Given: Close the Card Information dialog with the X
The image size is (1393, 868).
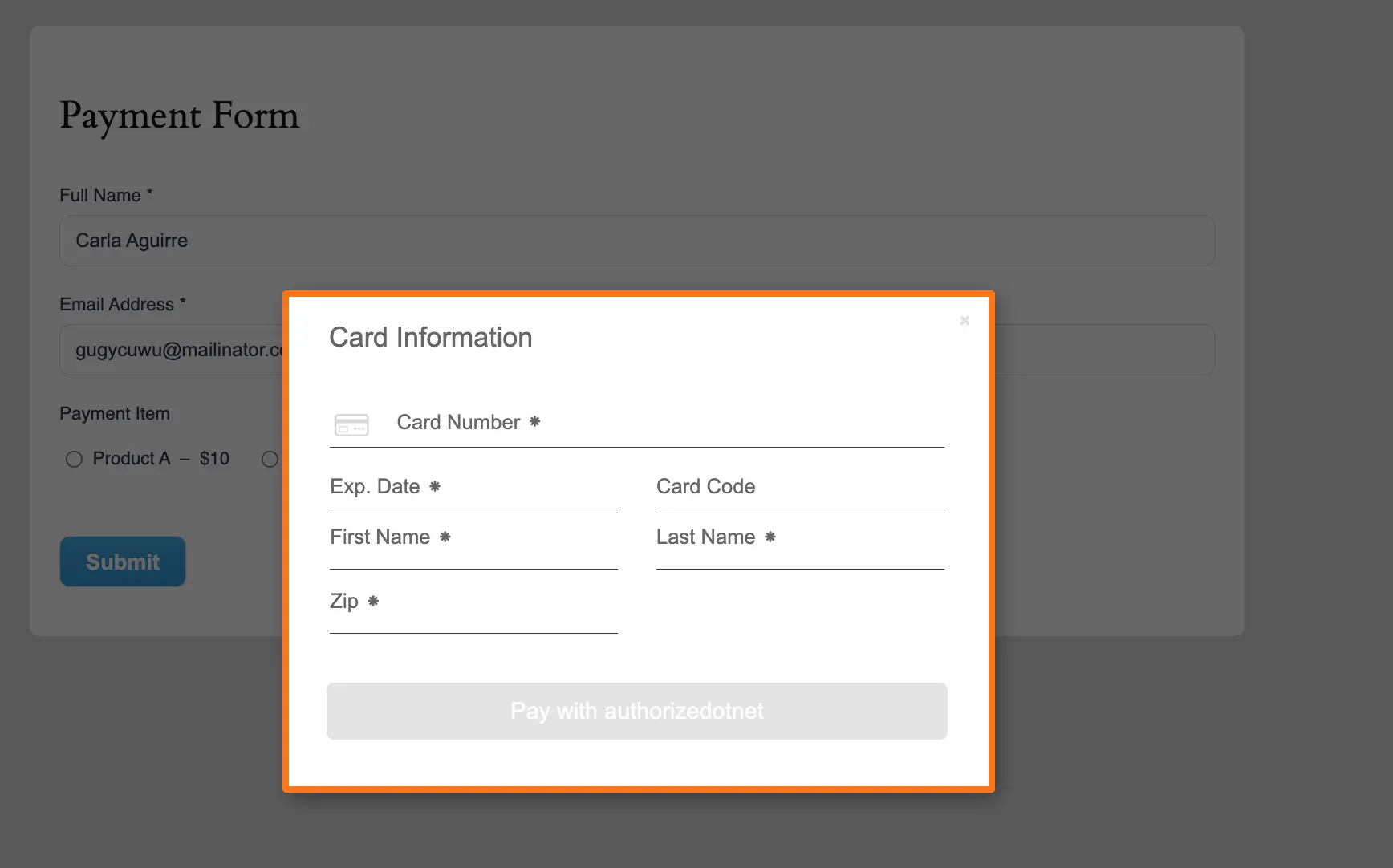Looking at the screenshot, I should pyautogui.click(x=964, y=320).
